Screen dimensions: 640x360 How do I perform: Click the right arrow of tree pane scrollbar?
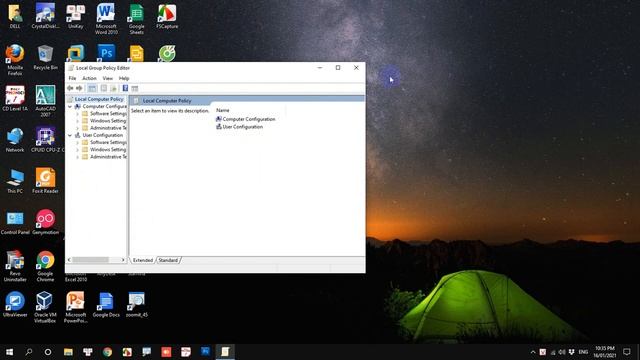[x=123, y=260]
